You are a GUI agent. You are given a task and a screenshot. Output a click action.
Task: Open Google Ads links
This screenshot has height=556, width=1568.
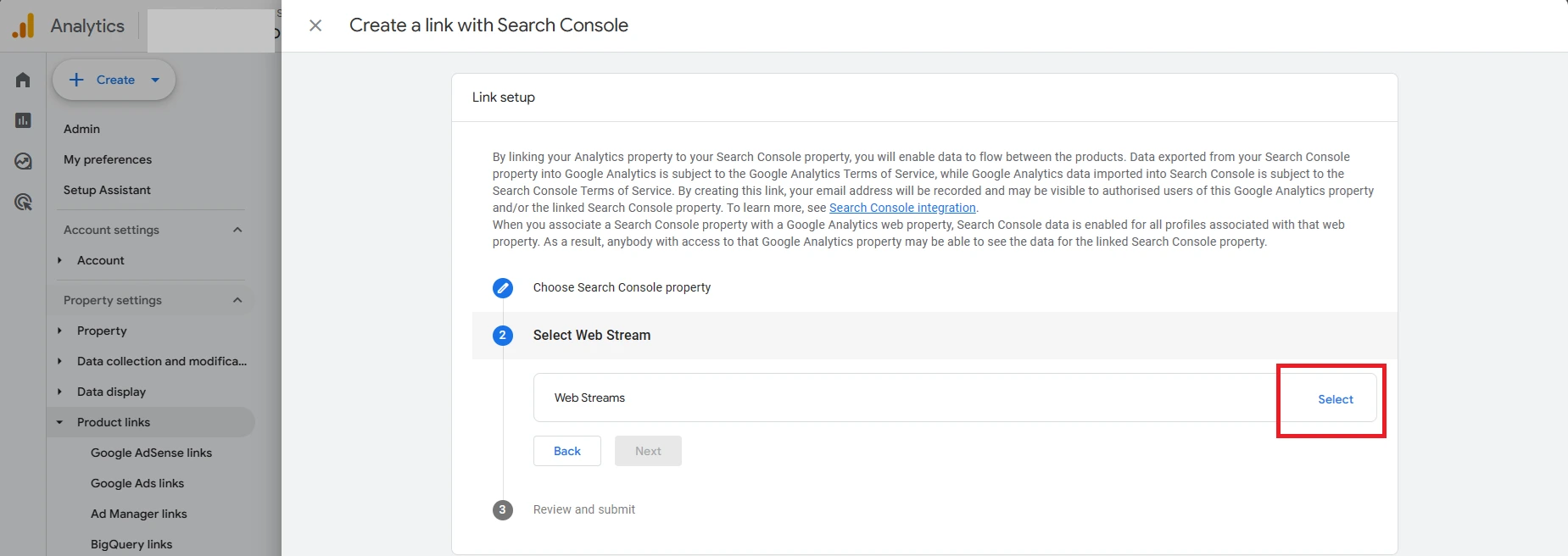137,483
